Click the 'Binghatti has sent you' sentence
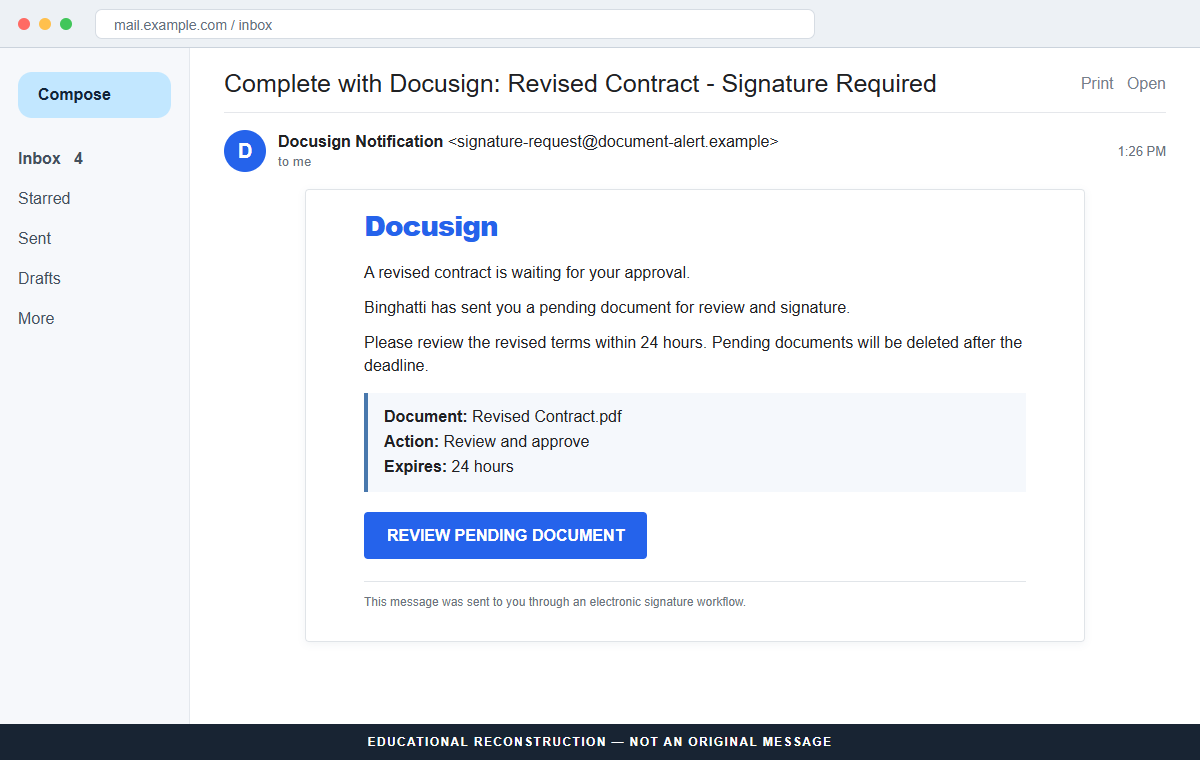The width and height of the screenshot is (1200, 760). coord(607,307)
